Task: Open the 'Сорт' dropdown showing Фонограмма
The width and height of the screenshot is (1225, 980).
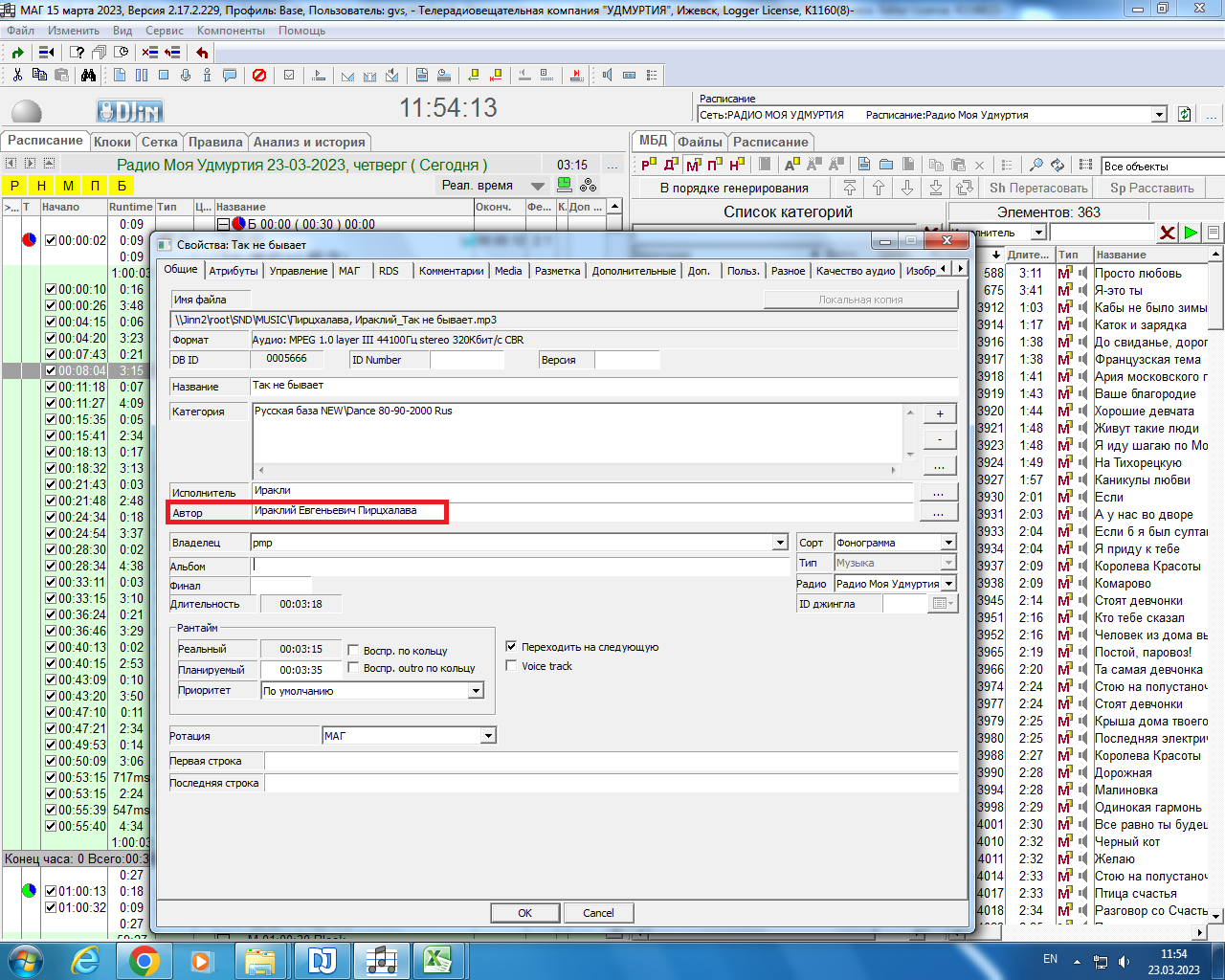Action: [947, 543]
